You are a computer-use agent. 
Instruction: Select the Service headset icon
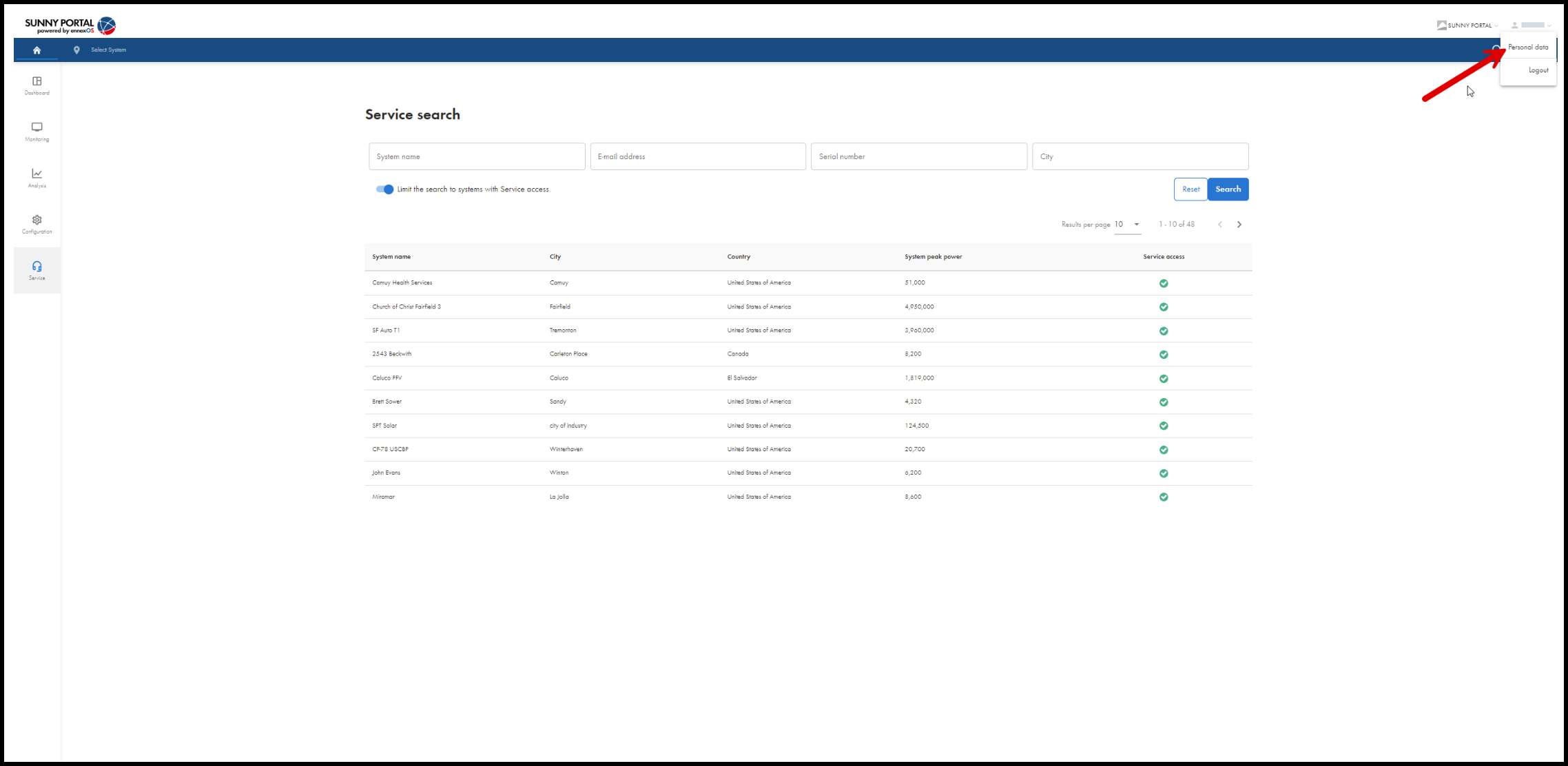[37, 270]
